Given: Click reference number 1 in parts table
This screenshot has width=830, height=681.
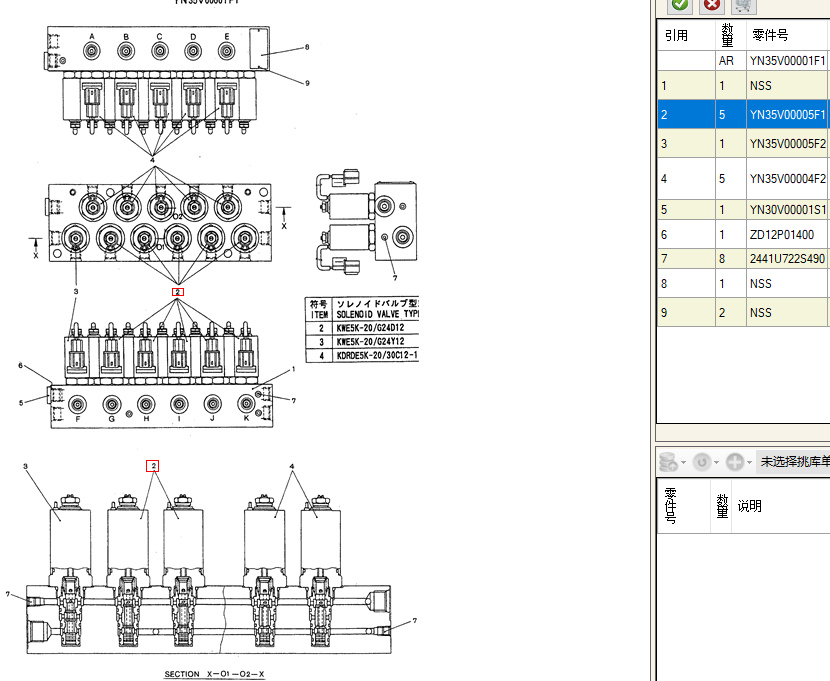Looking at the screenshot, I should tap(686, 86).
